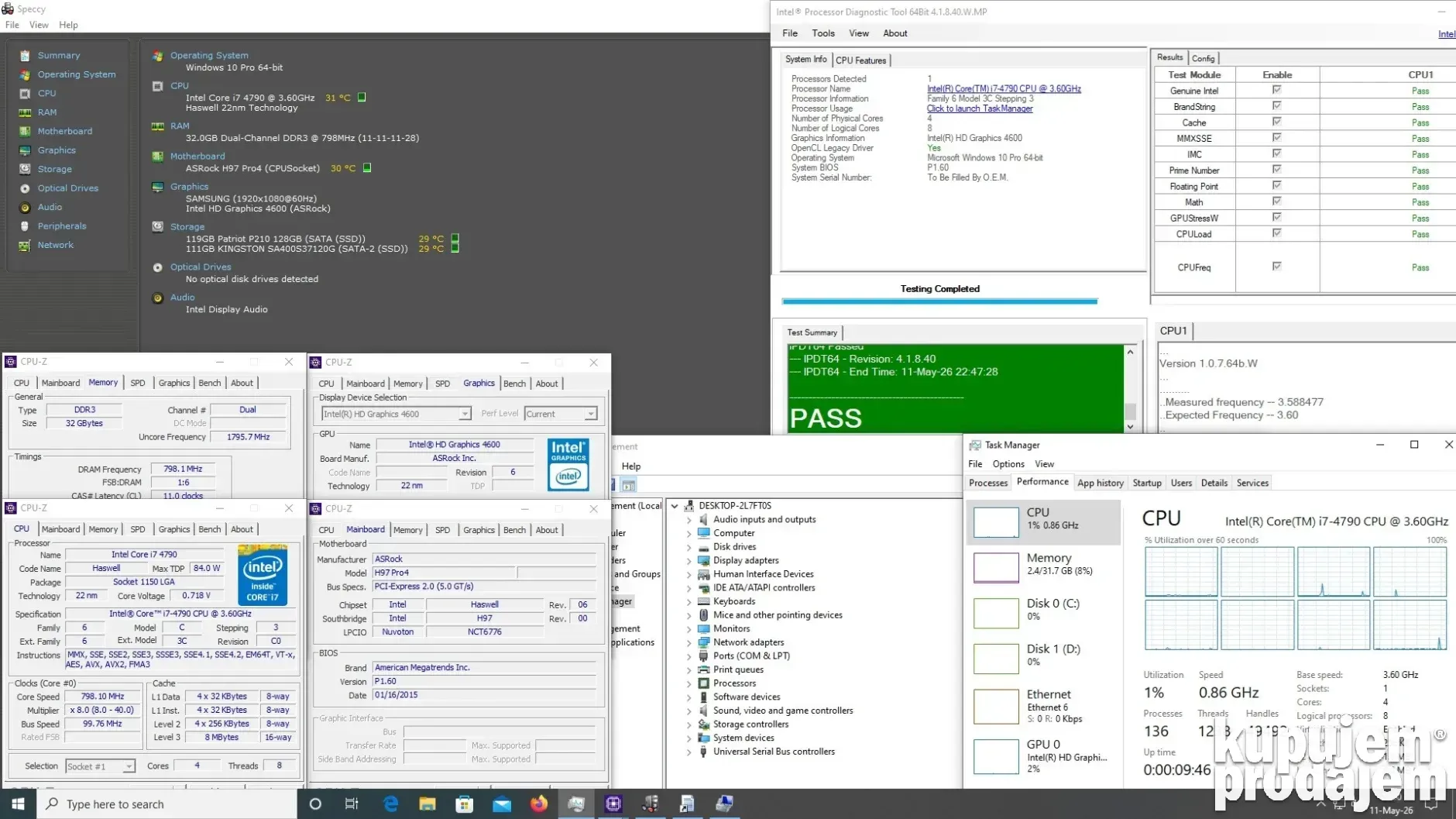Open the Tools menu in Intel Processor Diagnostic Tool
Image resolution: width=1456 pixels, height=819 pixels.
pos(823,33)
